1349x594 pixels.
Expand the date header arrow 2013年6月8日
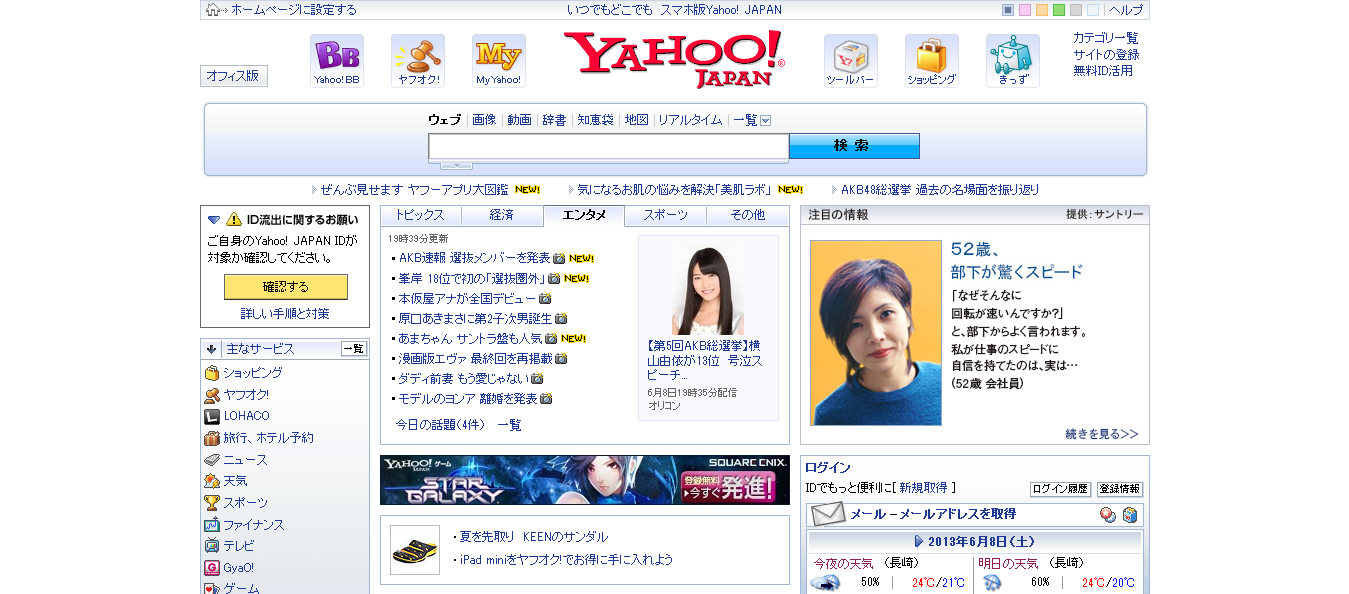point(919,541)
